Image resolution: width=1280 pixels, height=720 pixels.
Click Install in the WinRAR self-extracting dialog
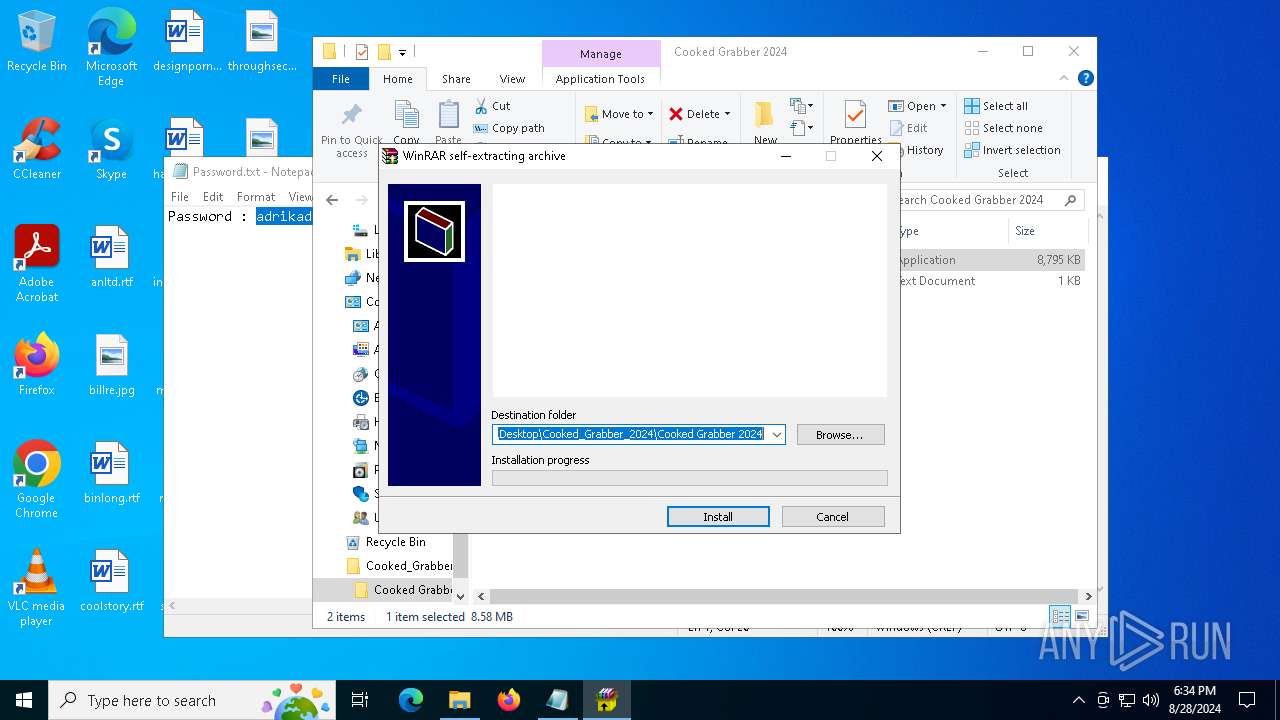[718, 517]
